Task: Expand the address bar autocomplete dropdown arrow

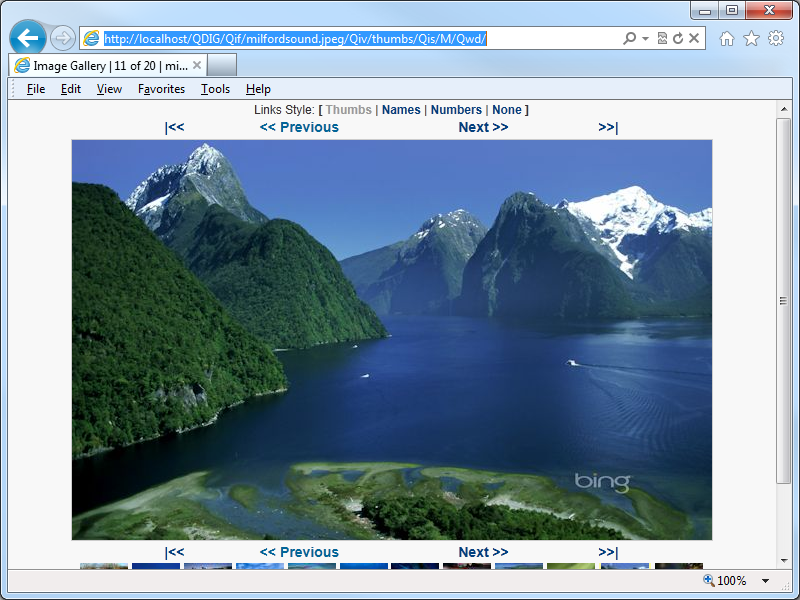Action: point(645,38)
